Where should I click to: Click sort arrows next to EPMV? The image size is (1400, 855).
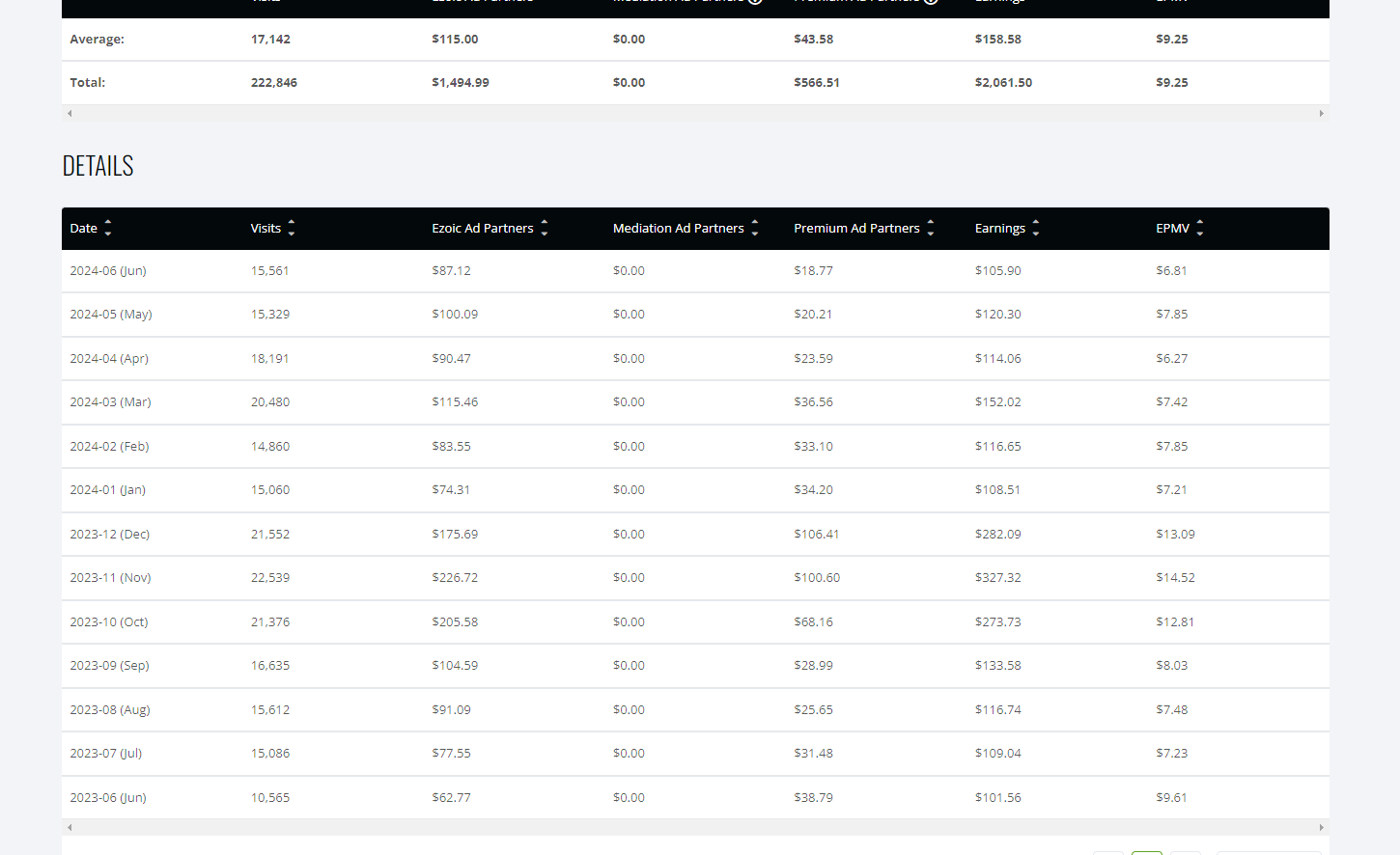(x=1200, y=229)
